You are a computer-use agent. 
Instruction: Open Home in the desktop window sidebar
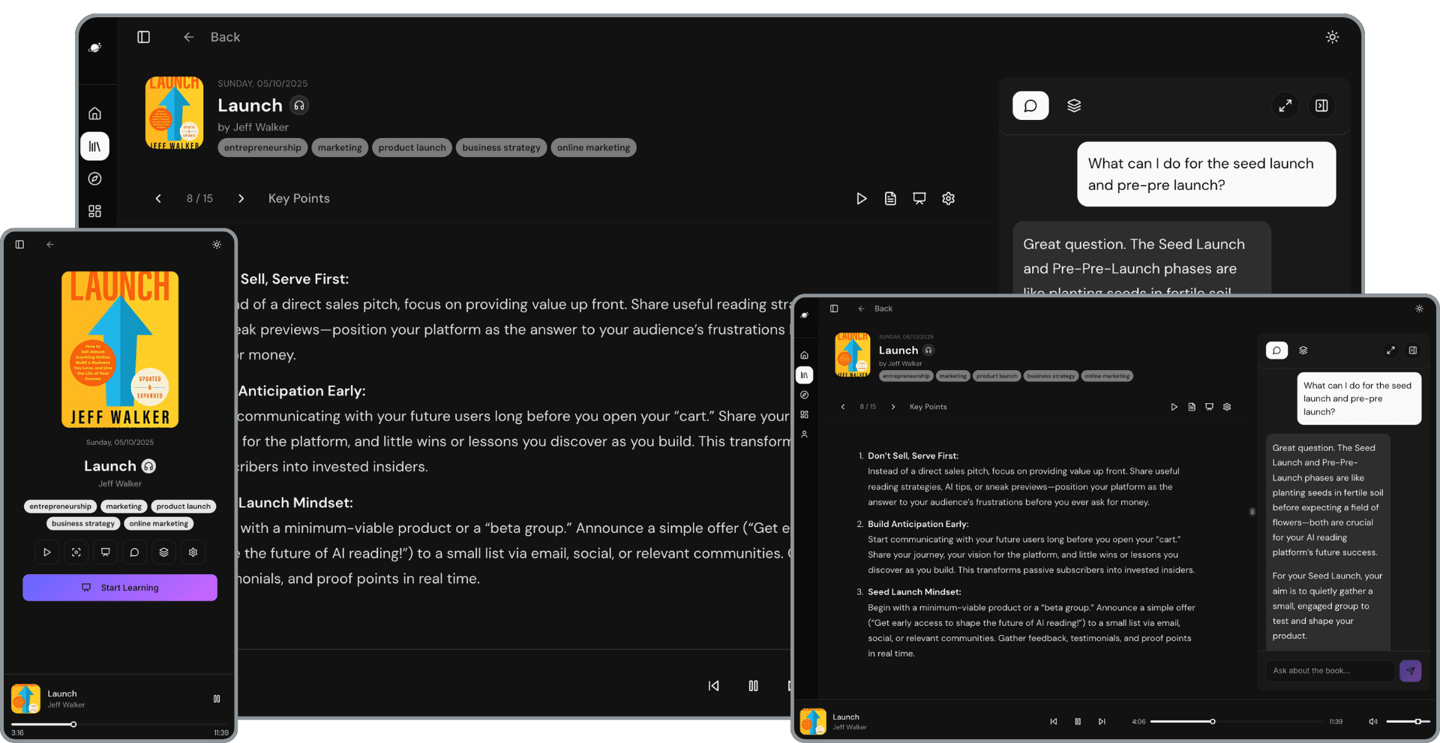point(95,114)
